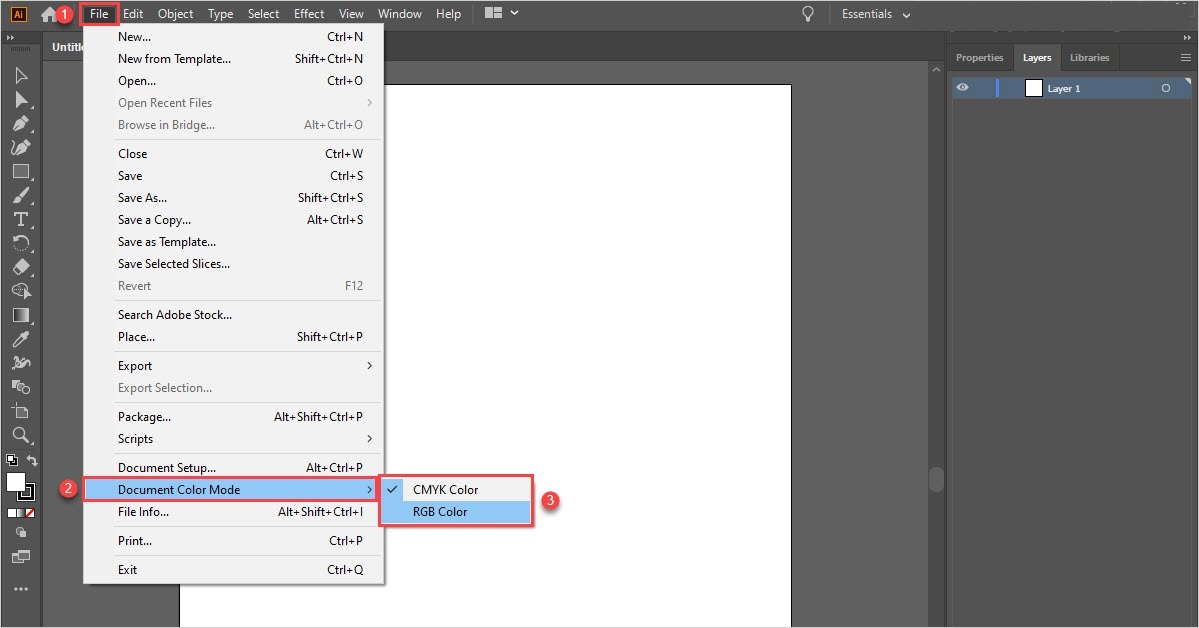
Task: Click the Layer 1 target circle
Action: (1166, 89)
